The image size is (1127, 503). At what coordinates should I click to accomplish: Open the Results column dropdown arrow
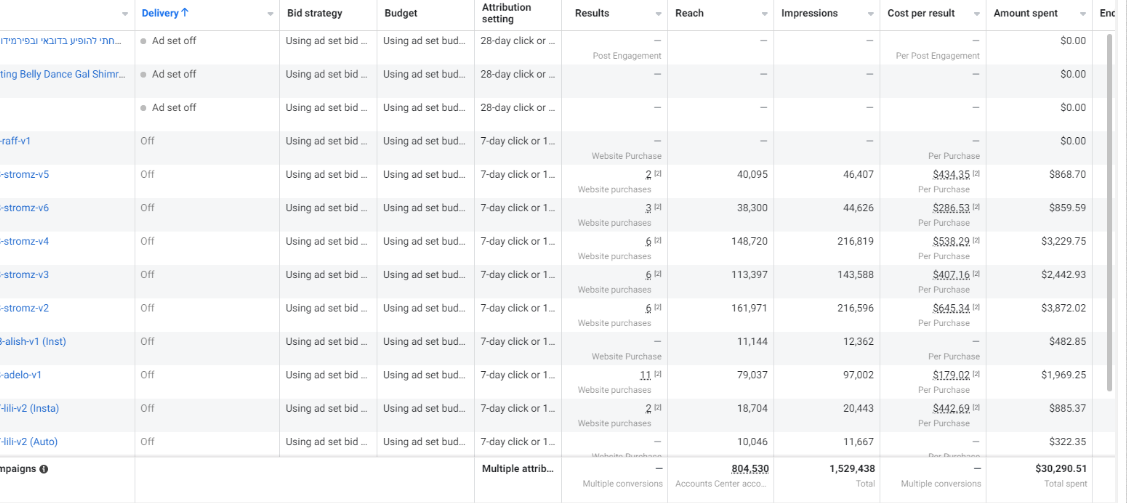click(x=658, y=14)
